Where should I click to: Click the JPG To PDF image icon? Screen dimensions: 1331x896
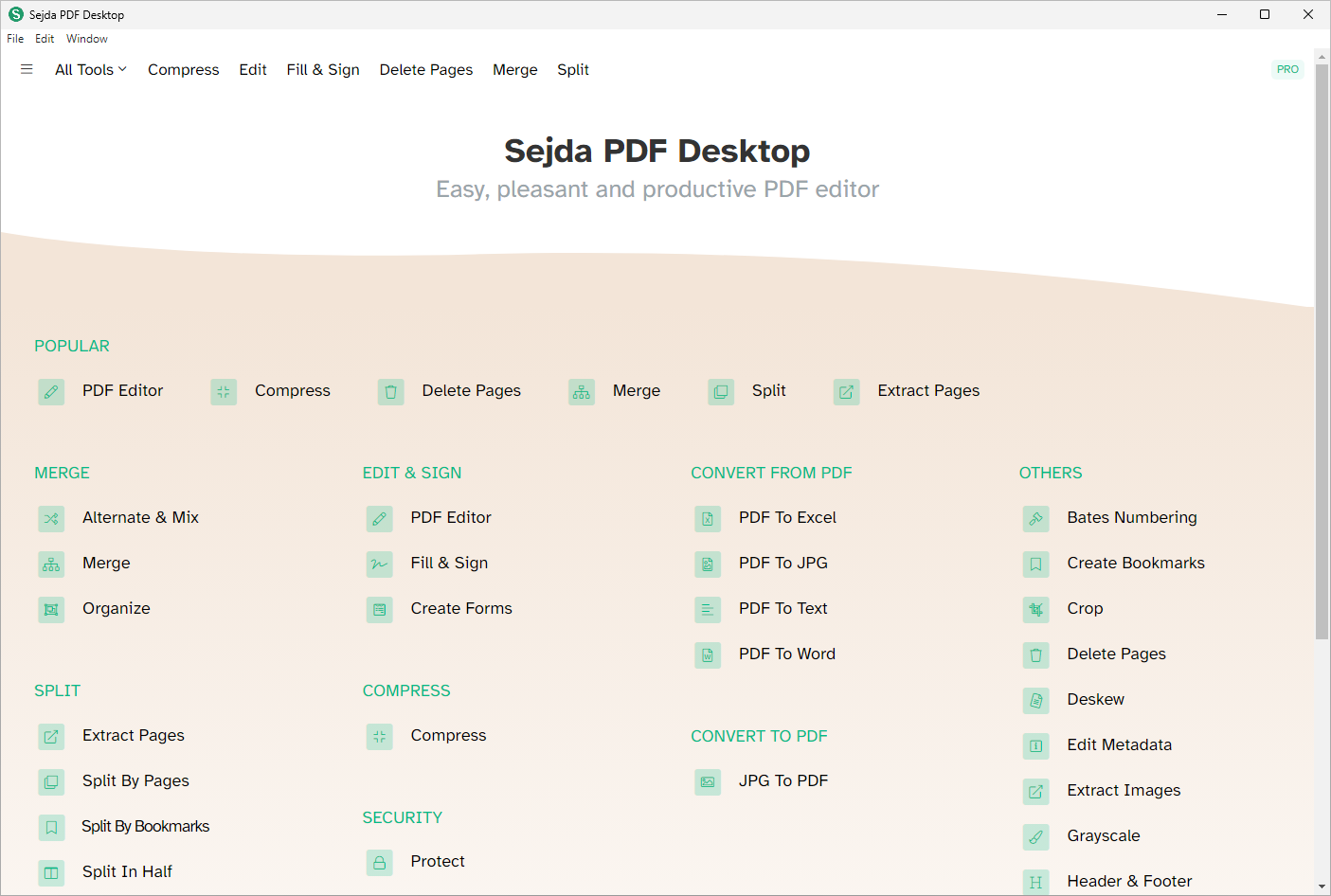pos(708,781)
